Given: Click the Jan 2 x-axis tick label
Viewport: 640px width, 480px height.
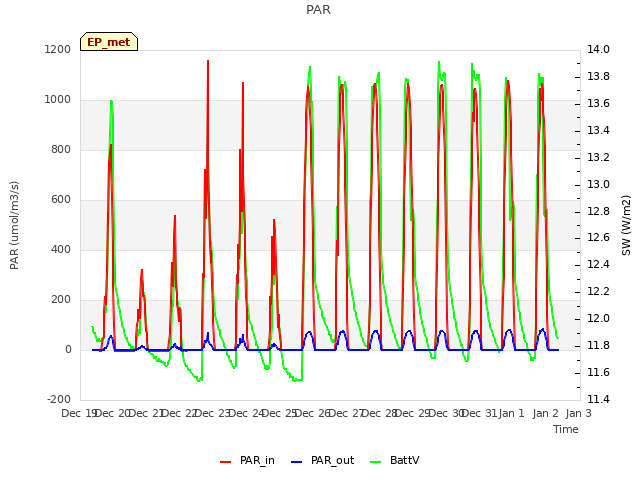Looking at the screenshot, I should (x=545, y=413).
